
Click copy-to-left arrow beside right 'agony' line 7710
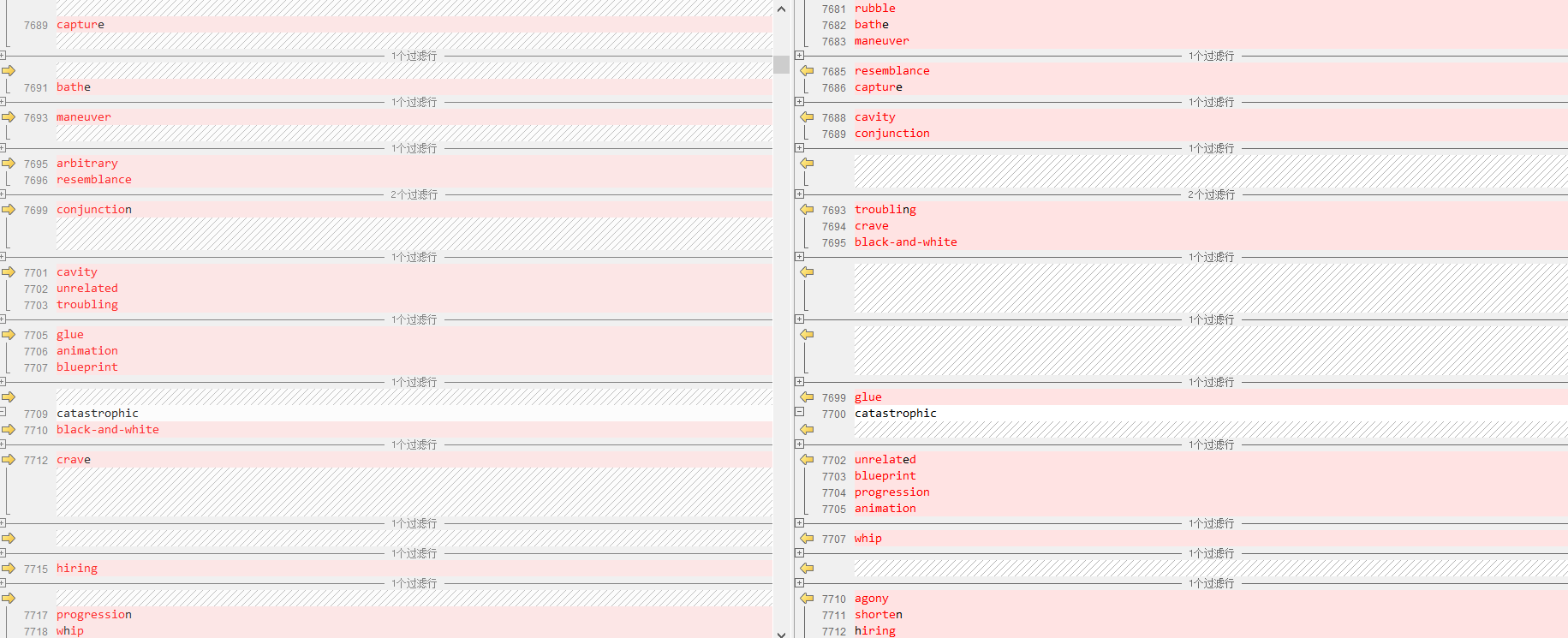point(807,599)
